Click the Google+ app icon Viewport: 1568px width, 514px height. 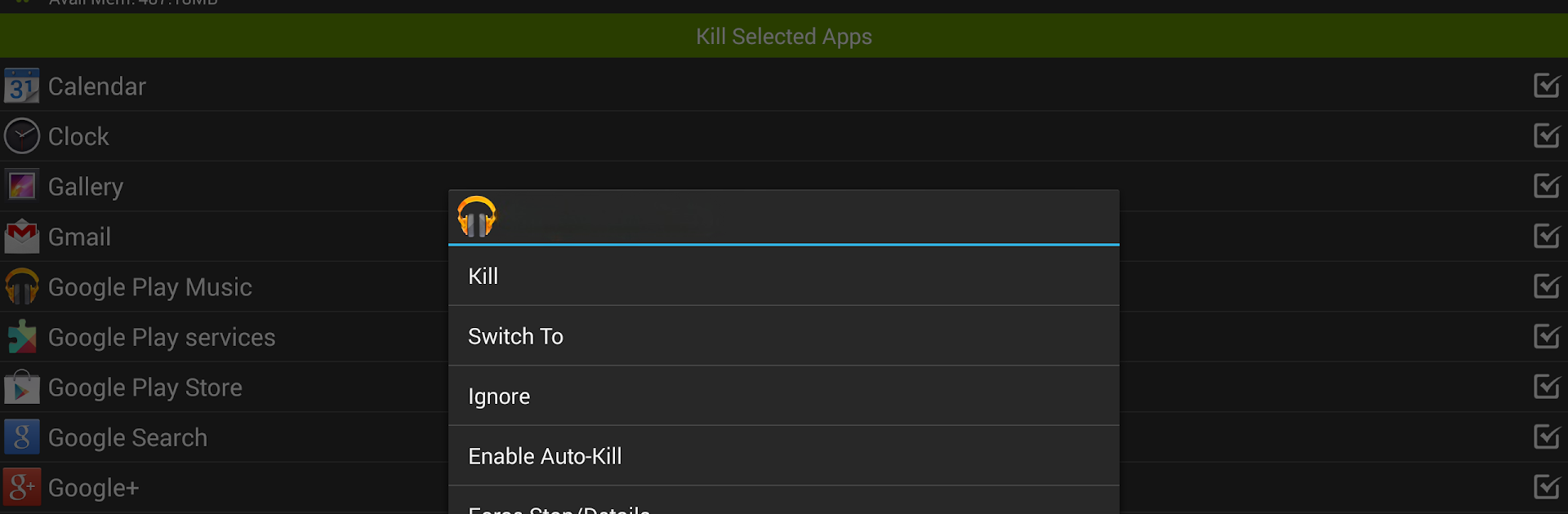pos(21,487)
